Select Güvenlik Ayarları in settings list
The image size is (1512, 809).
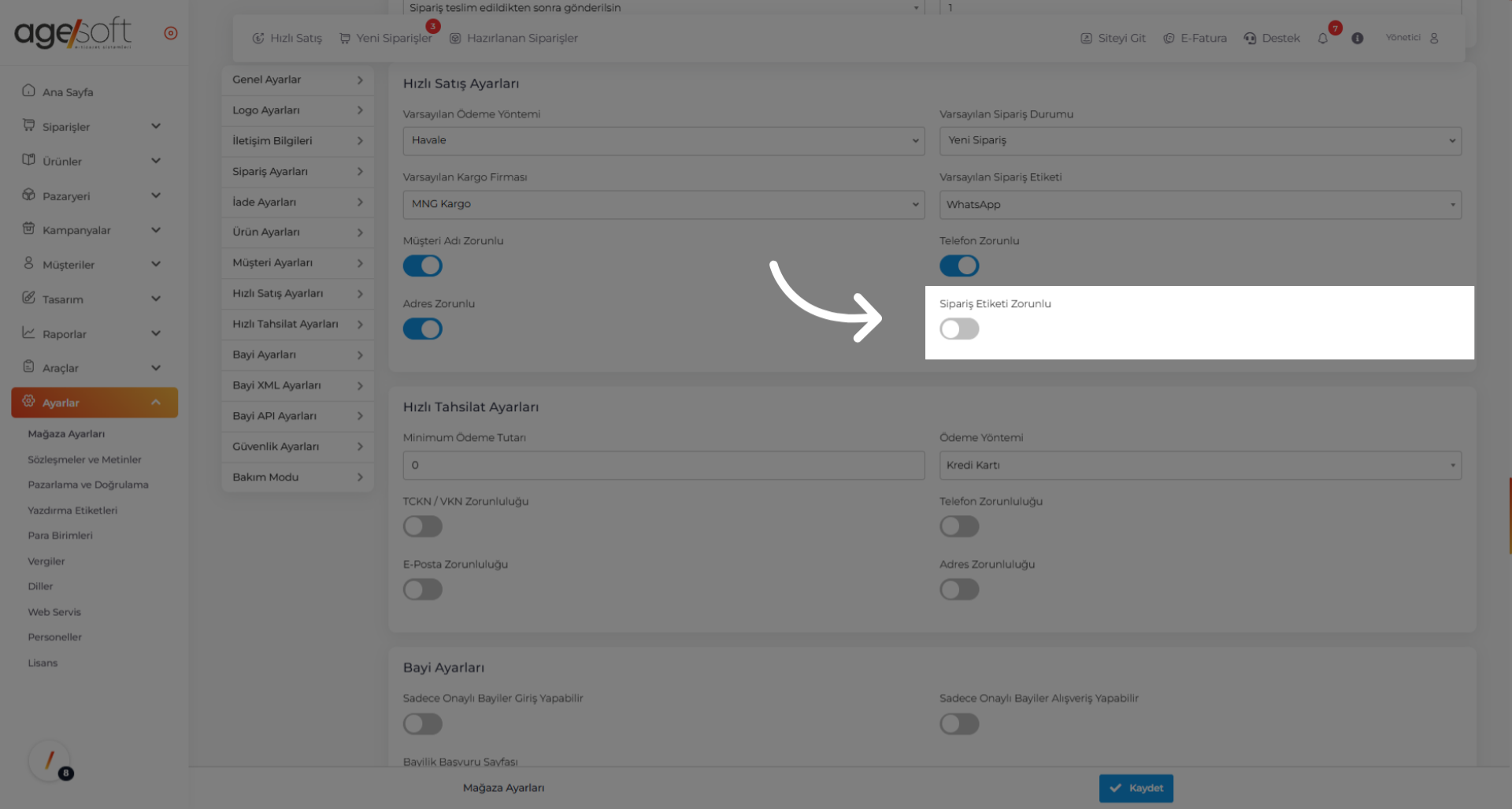(297, 447)
